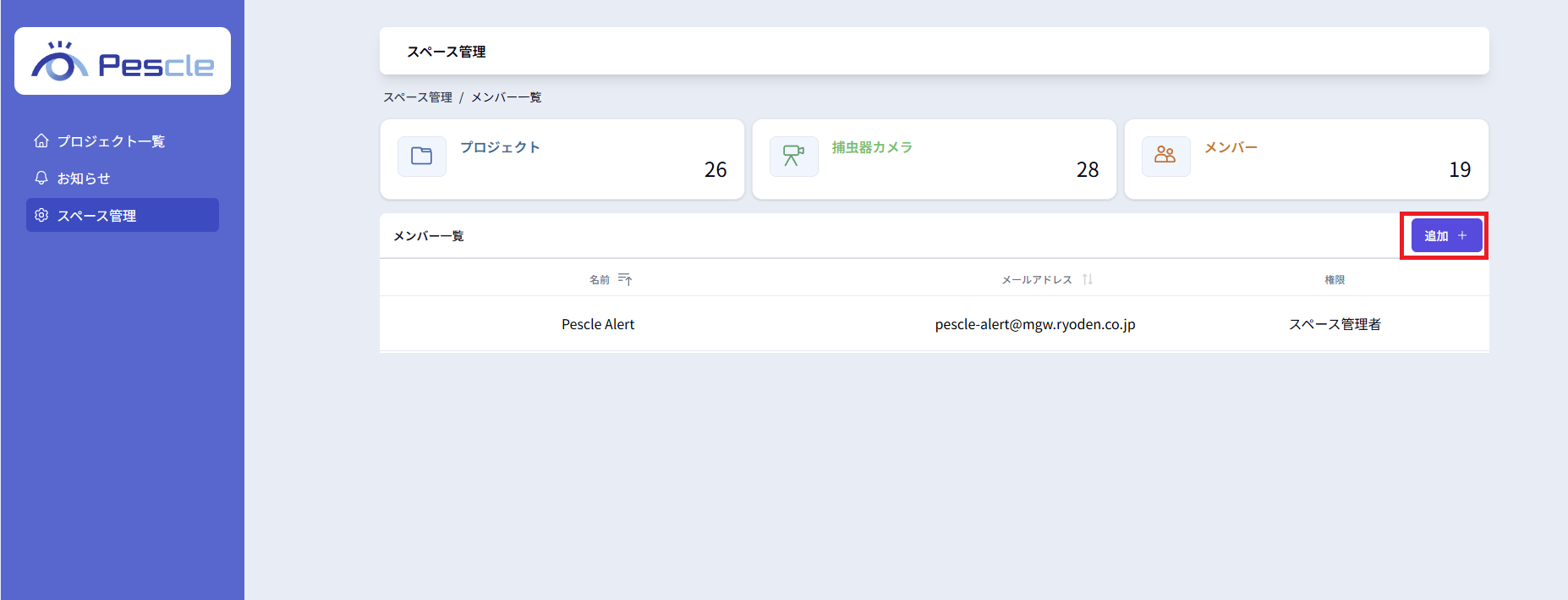Click the people icon on メンバー card
The height and width of the screenshot is (600, 1568).
point(1165,157)
